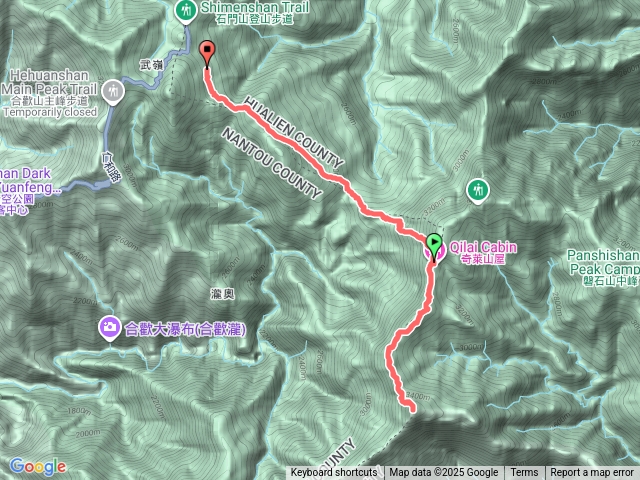The height and width of the screenshot is (480, 640).
Task: Click the Shimenshan Trail hiking icon
Action: [x=186, y=10]
